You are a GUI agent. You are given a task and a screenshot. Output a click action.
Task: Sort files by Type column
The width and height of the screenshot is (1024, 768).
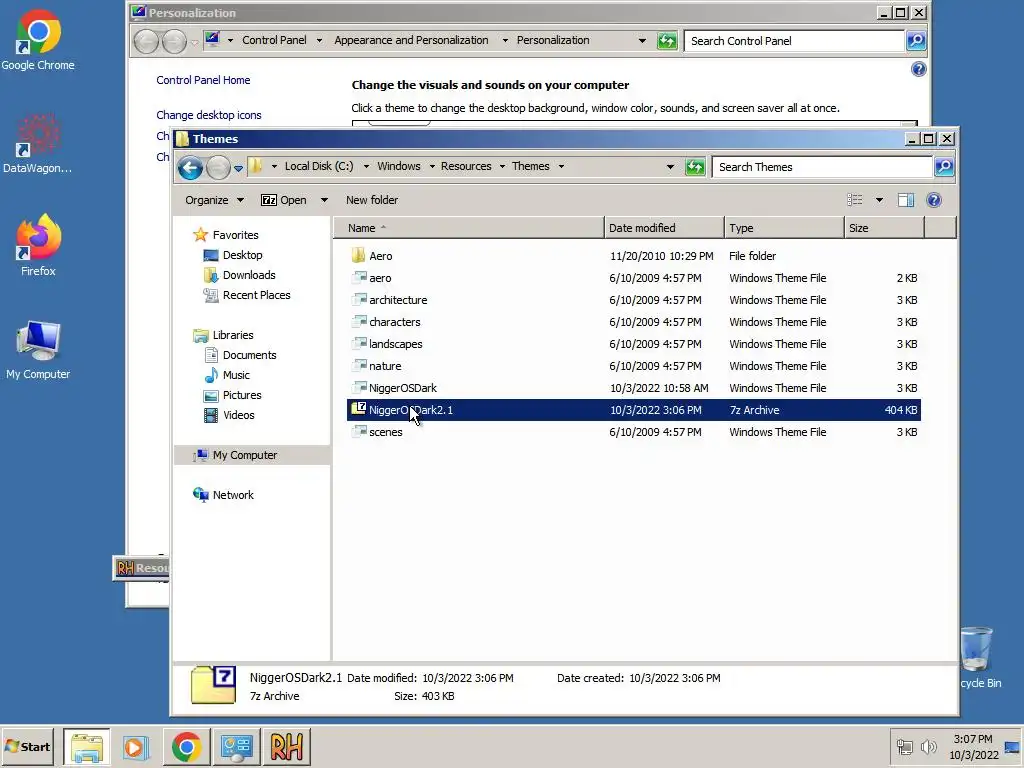coord(784,228)
